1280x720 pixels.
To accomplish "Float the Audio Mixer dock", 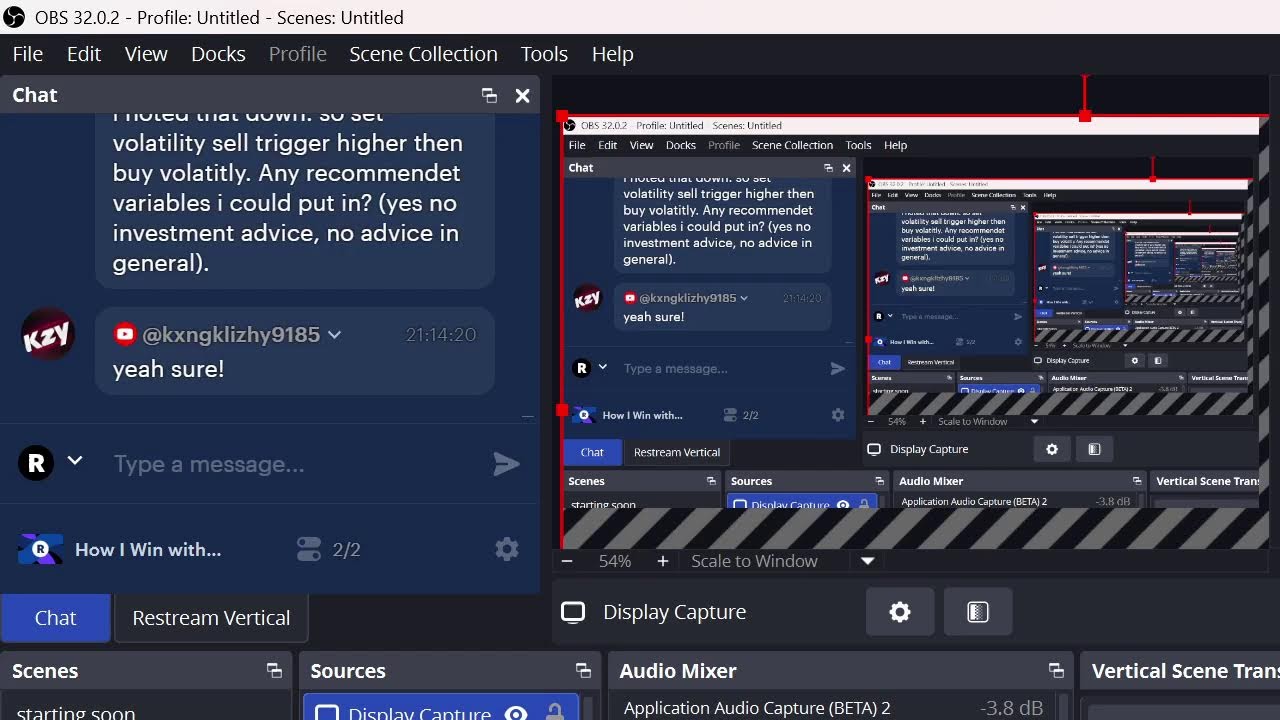I will pos(1056,671).
